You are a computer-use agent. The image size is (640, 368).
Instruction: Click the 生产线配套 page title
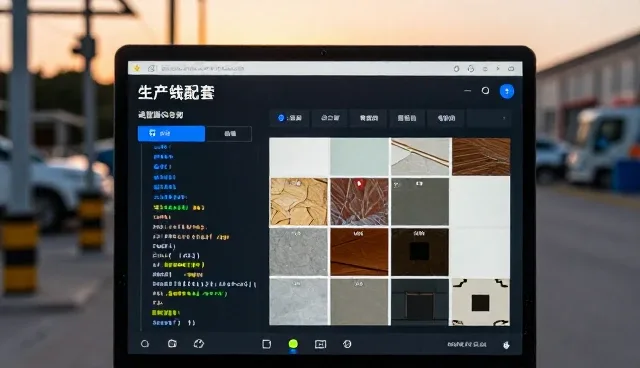tap(176, 93)
